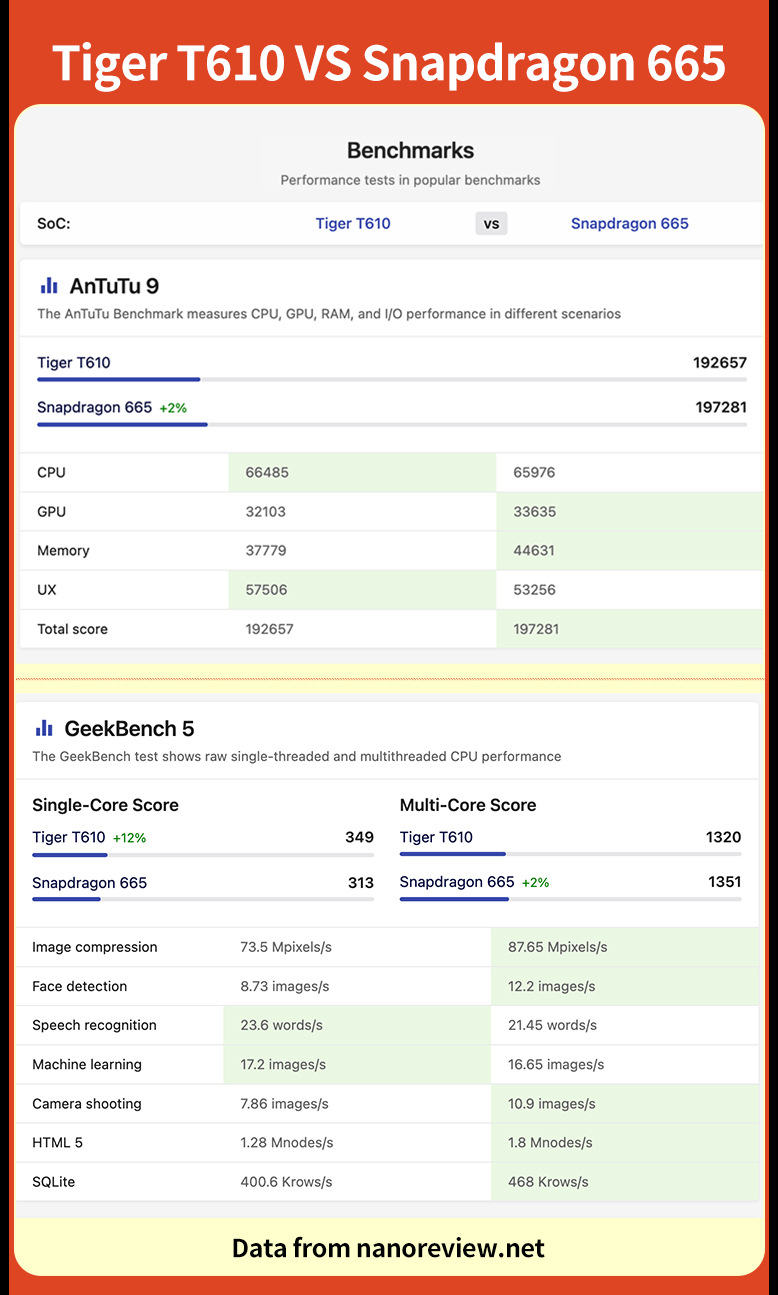This screenshot has width=778, height=1295.
Task: Click the single-core score 349
Action: [360, 837]
